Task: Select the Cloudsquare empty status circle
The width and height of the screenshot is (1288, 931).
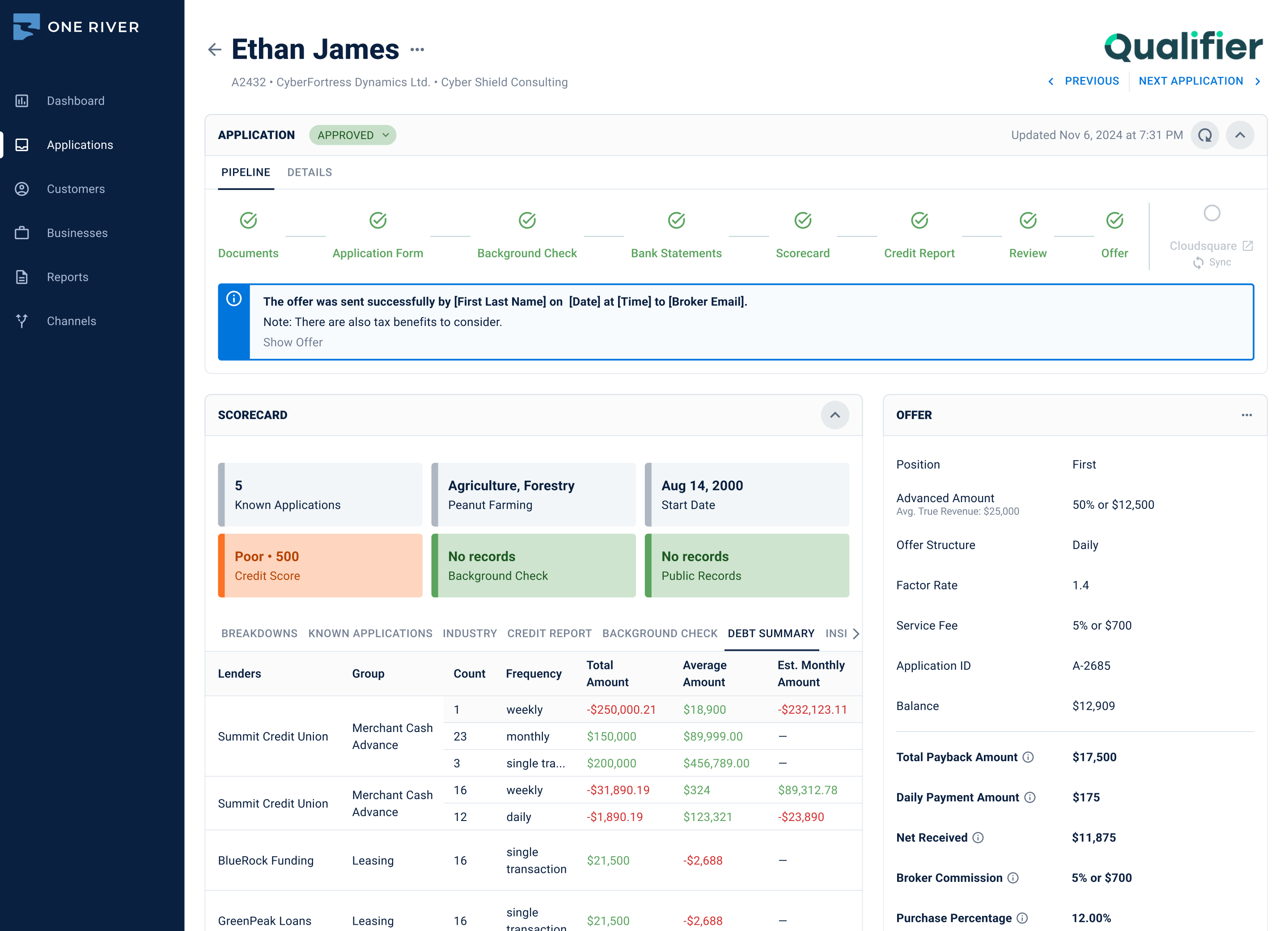Action: [1212, 213]
